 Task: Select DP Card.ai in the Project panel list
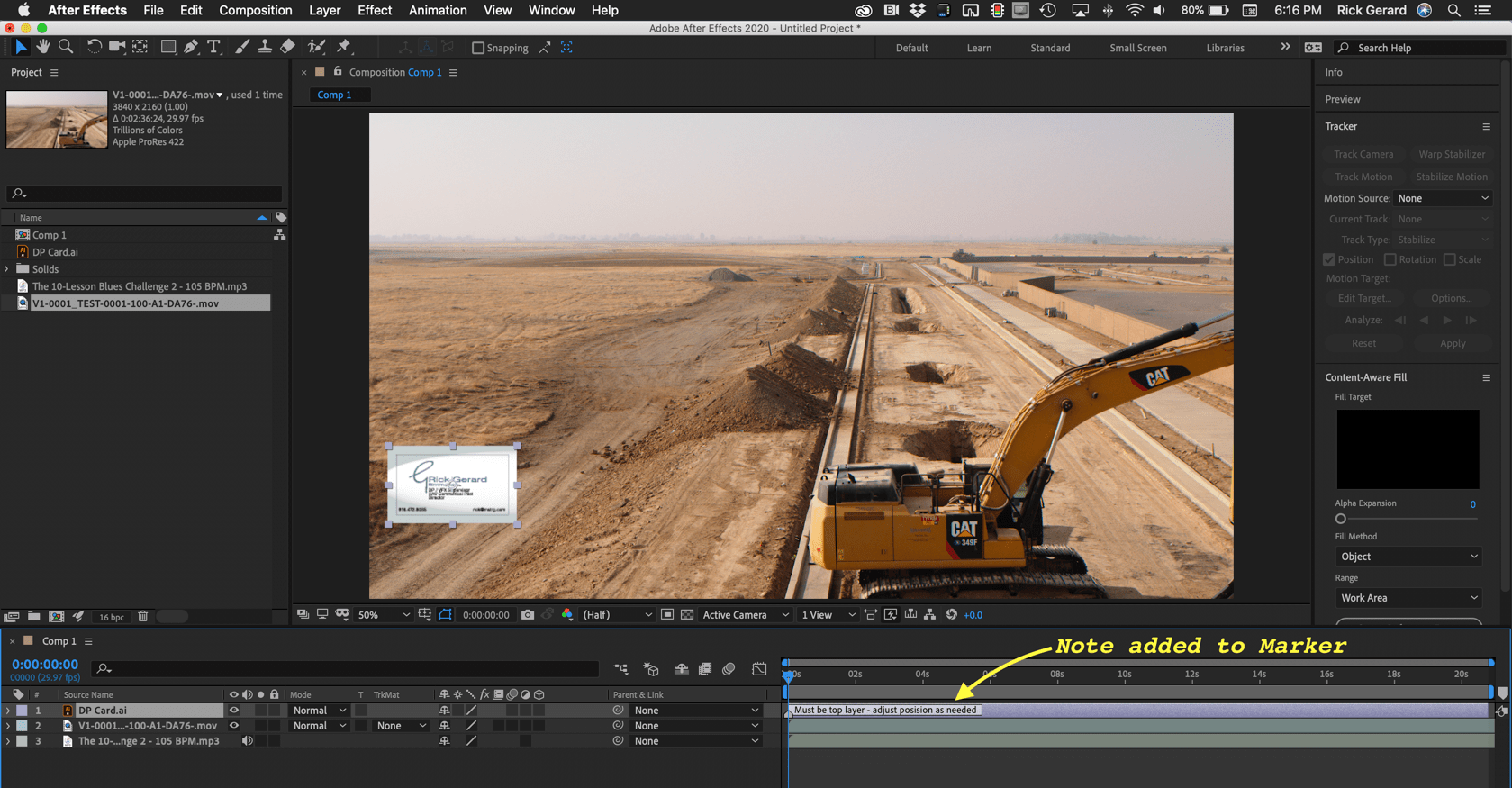point(55,252)
